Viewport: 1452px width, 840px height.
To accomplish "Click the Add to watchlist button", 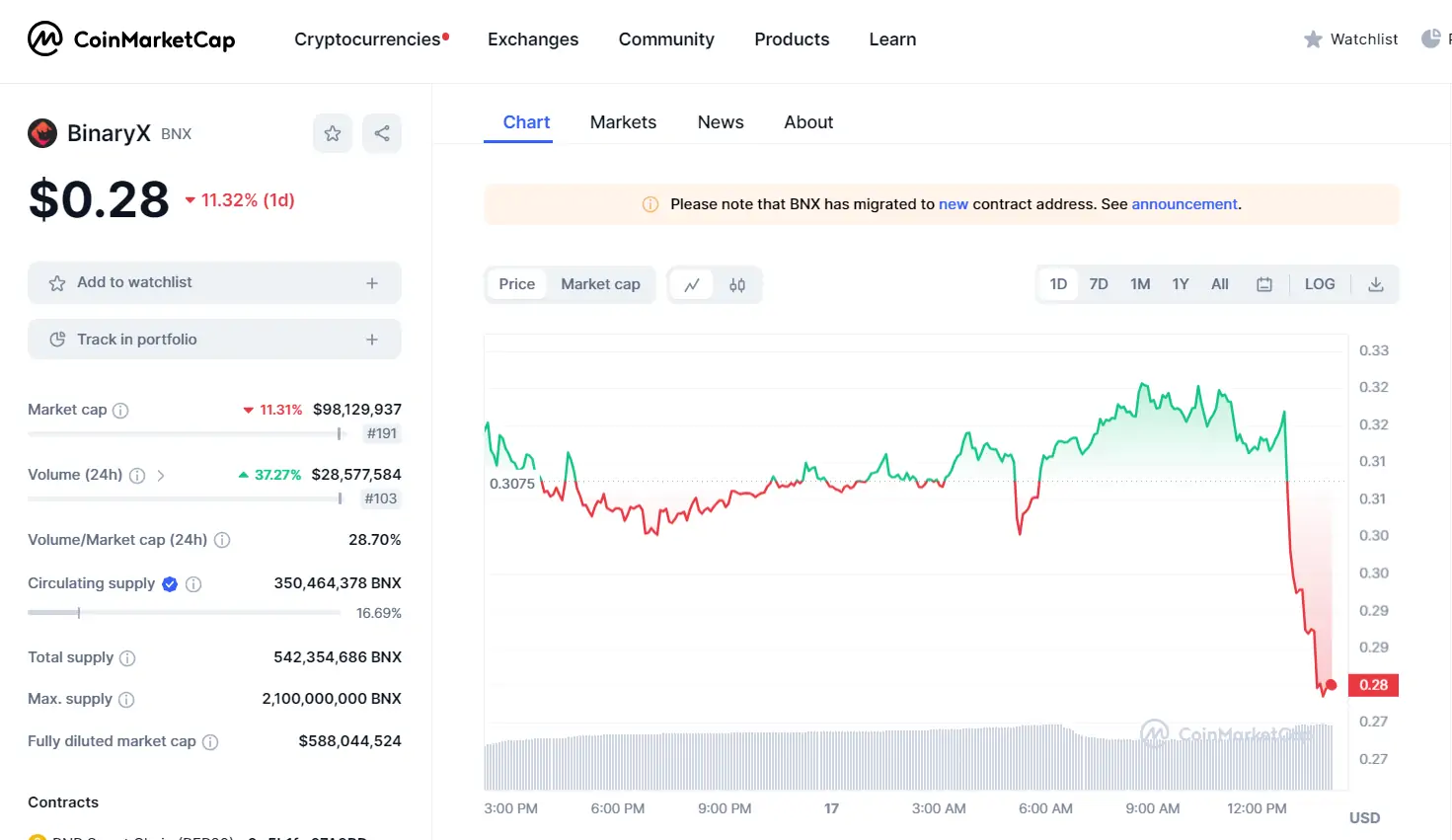I will 214,283.
